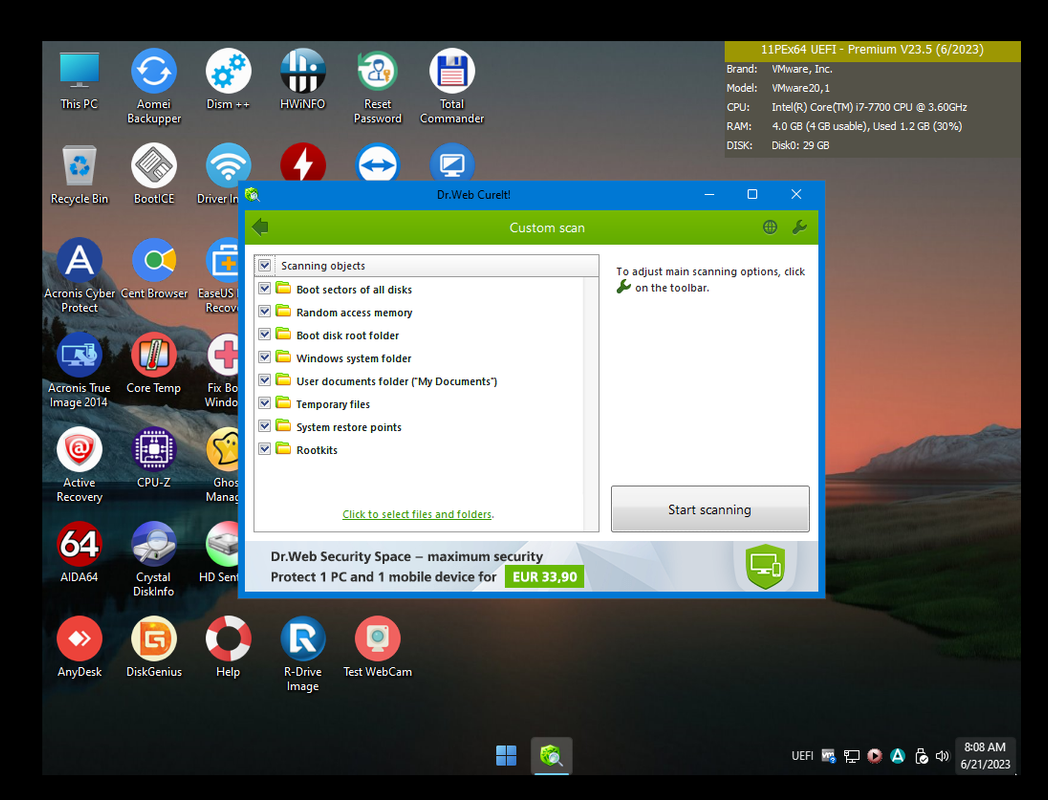Click Dr.Web CureIt taskbar button
Image resolution: width=1048 pixels, height=800 pixels.
tap(551, 756)
